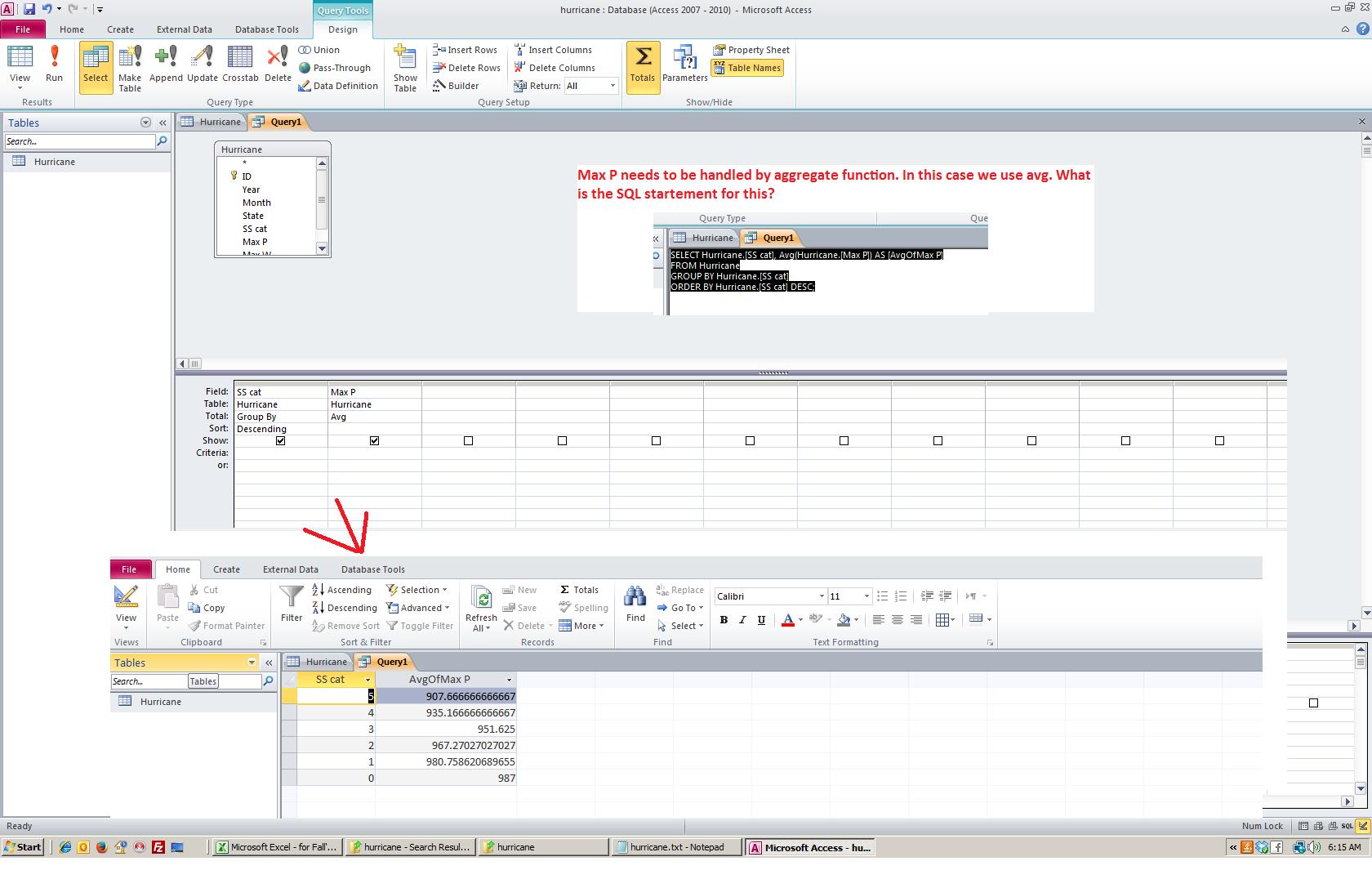Open Microsoft Excel taskbar button

(x=276, y=847)
